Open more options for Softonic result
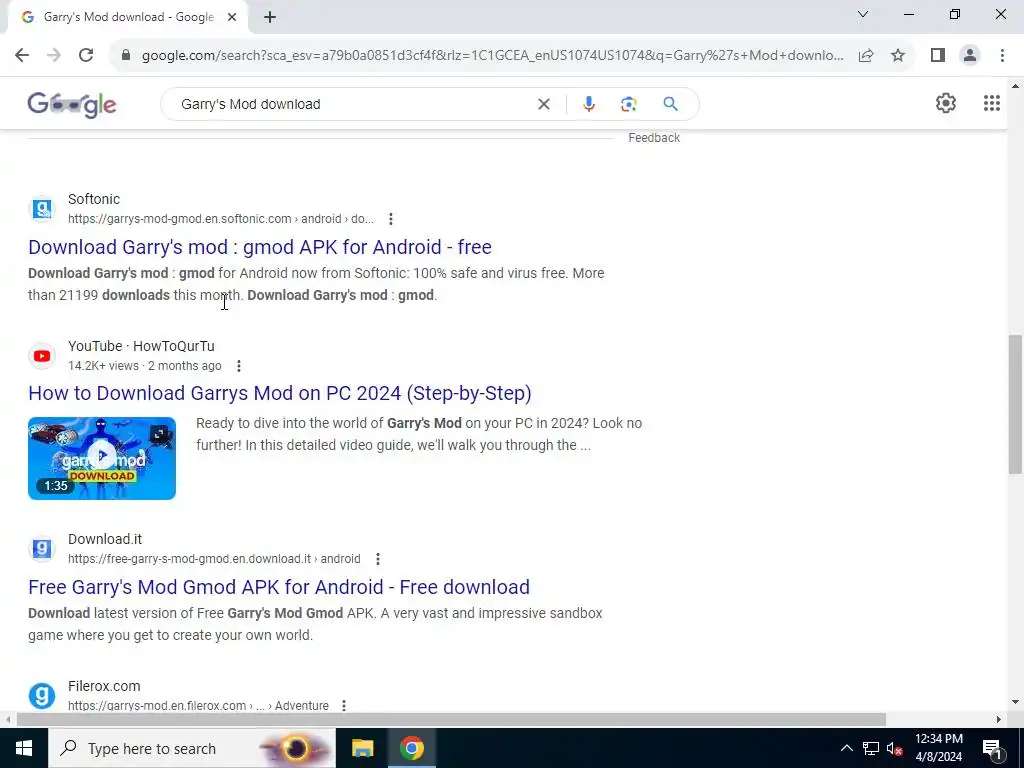 (391, 219)
